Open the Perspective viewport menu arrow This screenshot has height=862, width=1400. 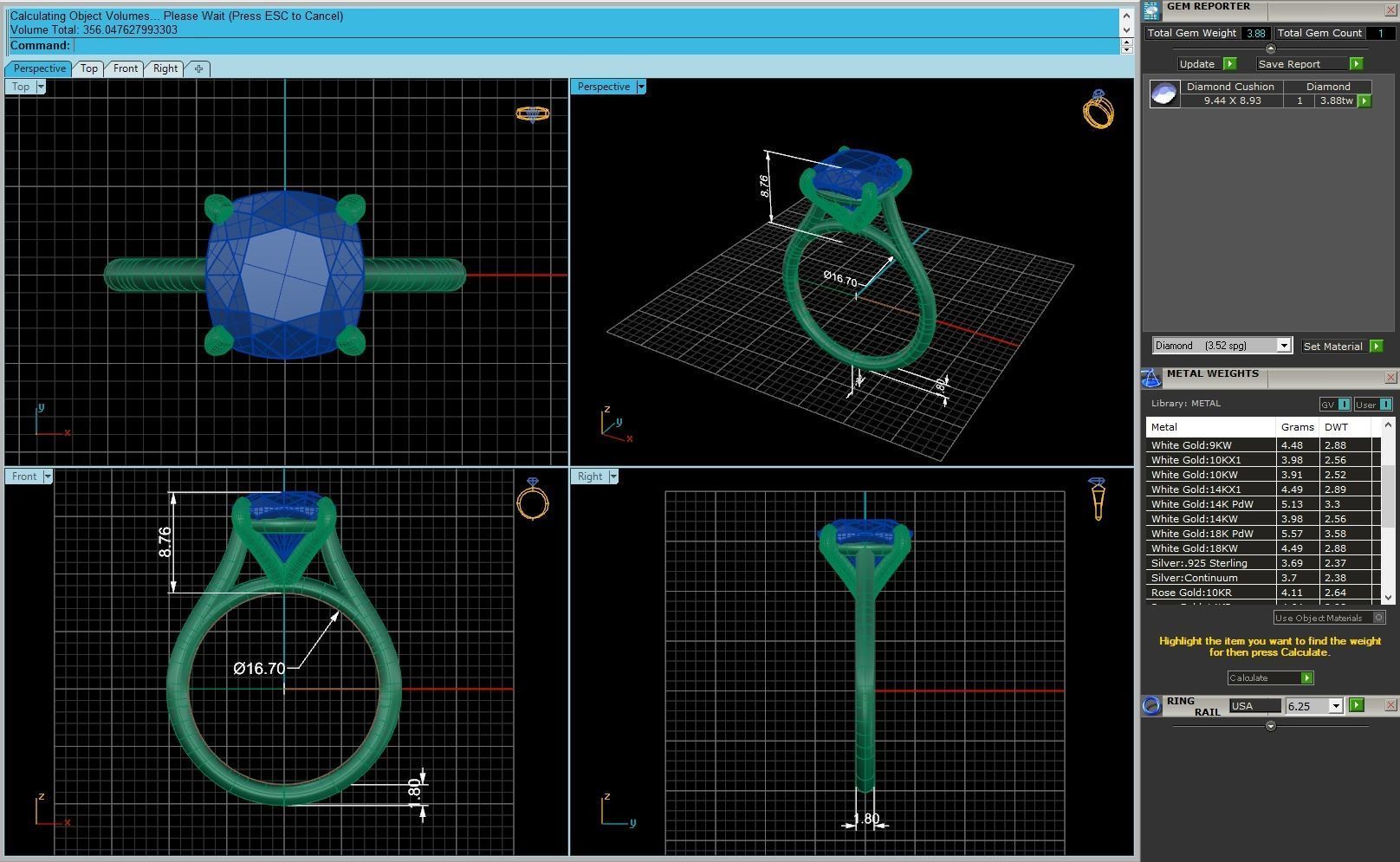[641, 87]
